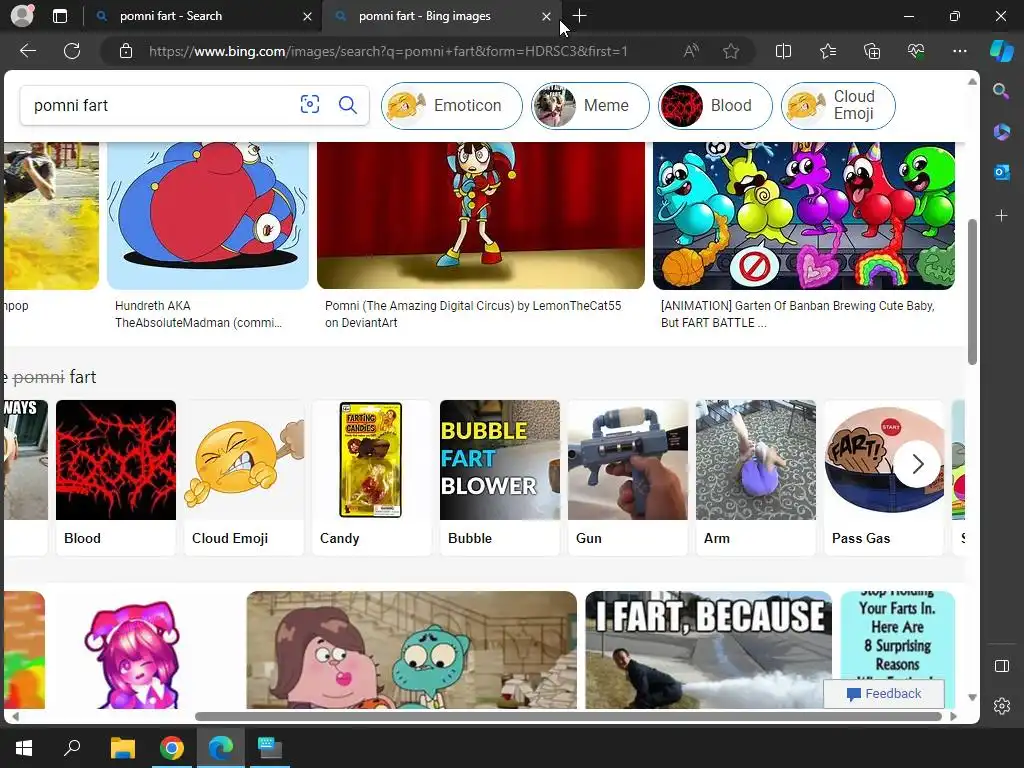The width and height of the screenshot is (1024, 768).
Task: Open Windows taskbar search
Action: point(72,748)
